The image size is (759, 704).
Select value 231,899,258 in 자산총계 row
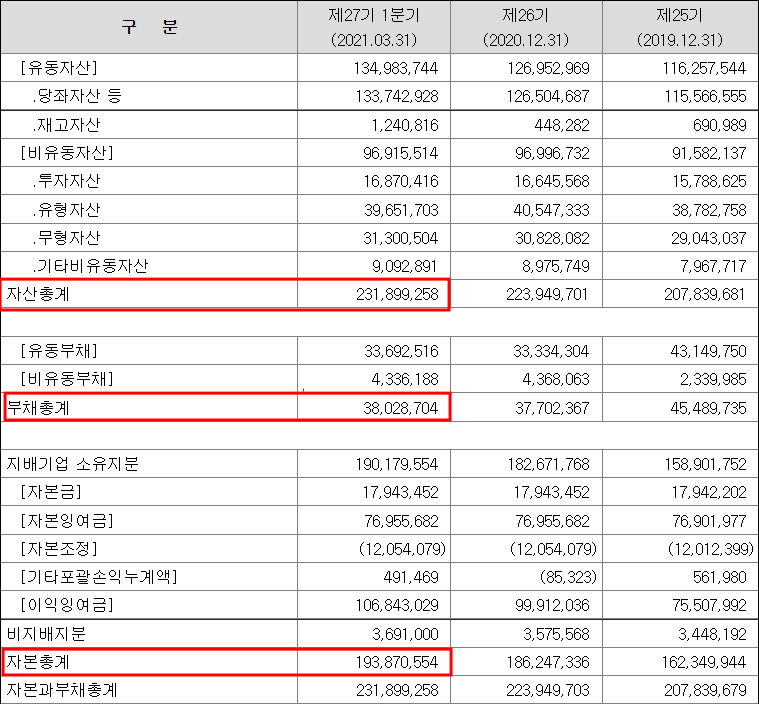pyautogui.click(x=397, y=294)
